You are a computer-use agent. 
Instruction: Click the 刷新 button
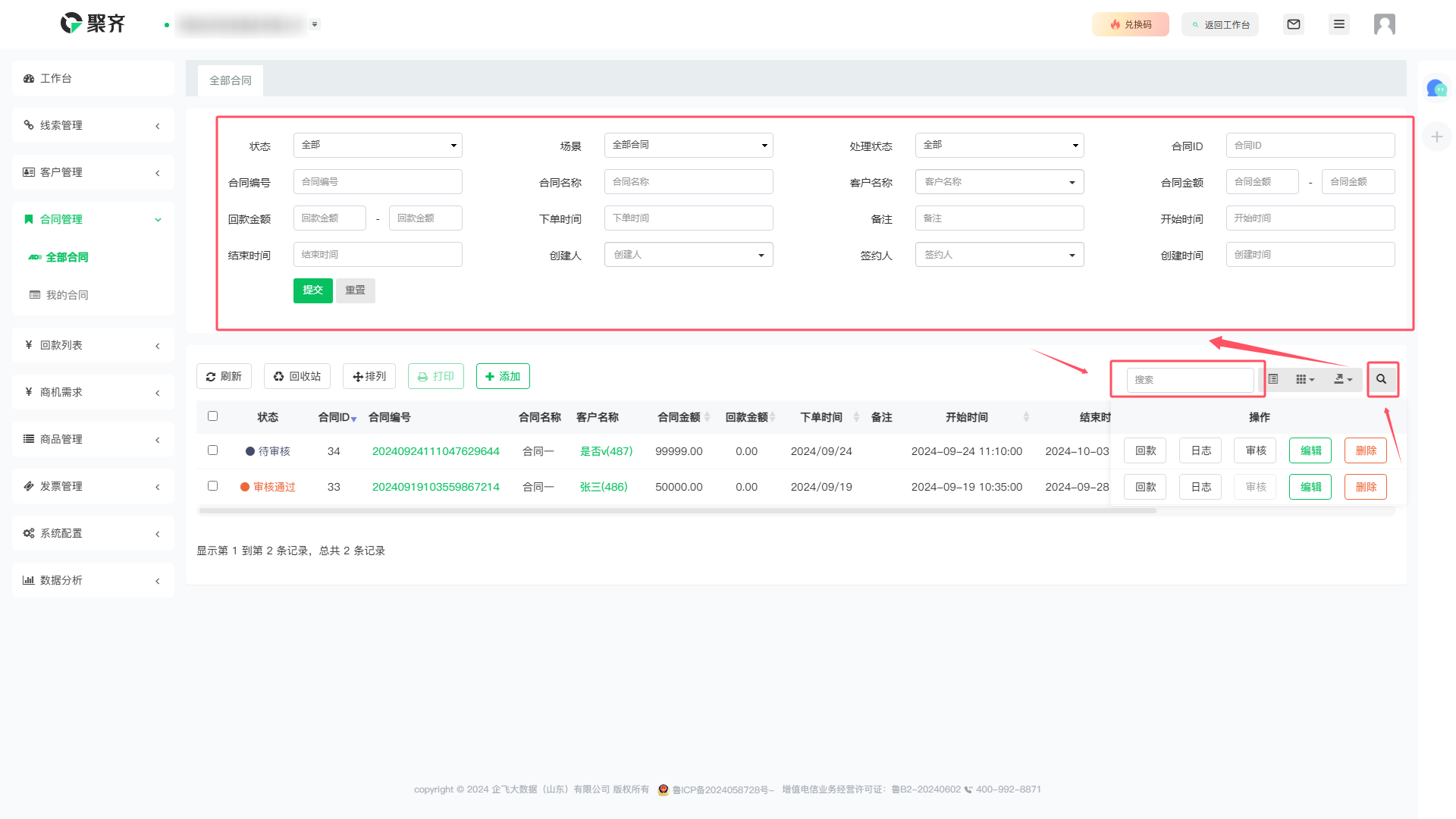pyautogui.click(x=224, y=376)
